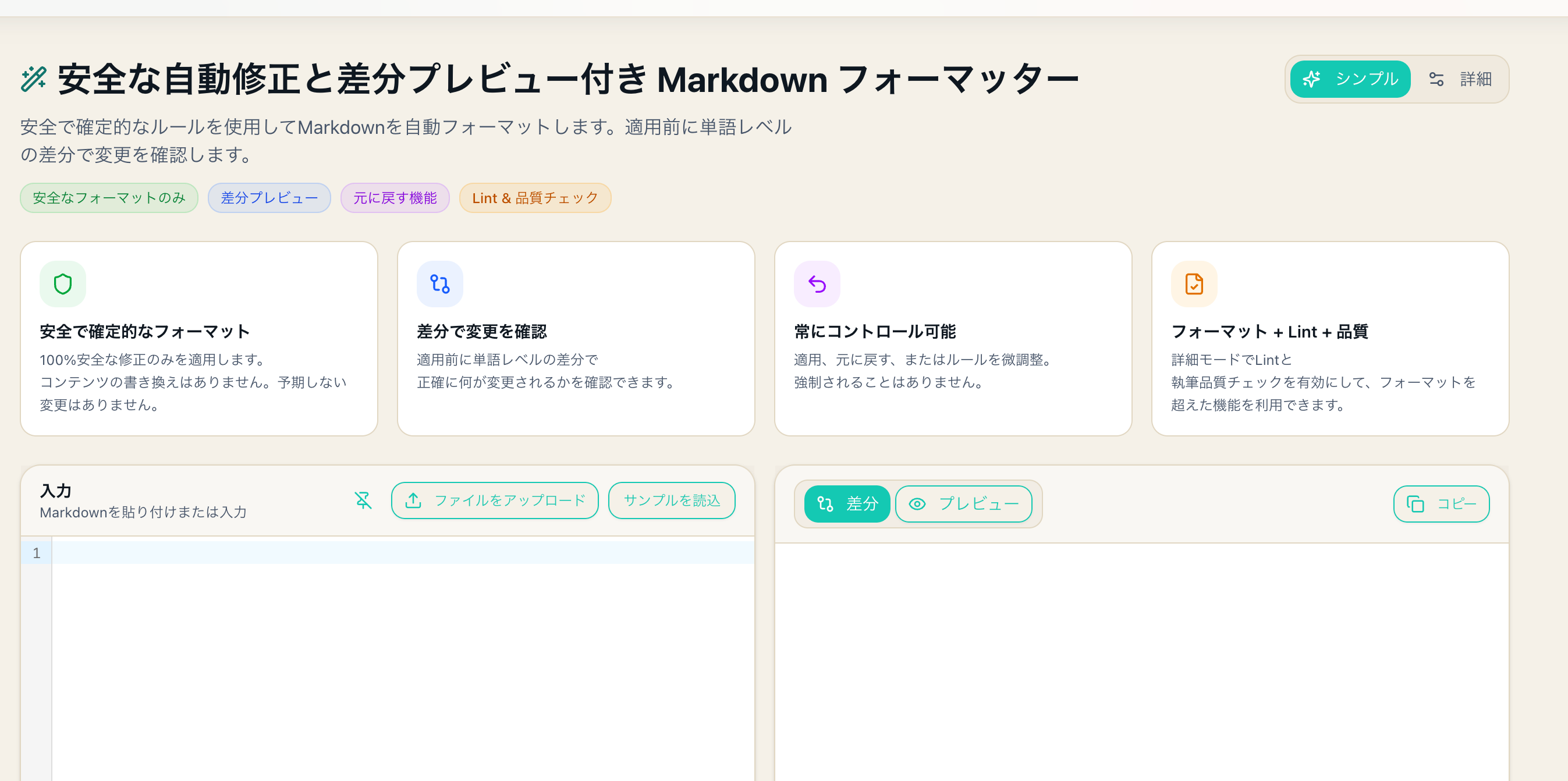Viewport: 1568px width, 781px height.
Task: Click ファイルをアップロード button
Action: (x=494, y=500)
